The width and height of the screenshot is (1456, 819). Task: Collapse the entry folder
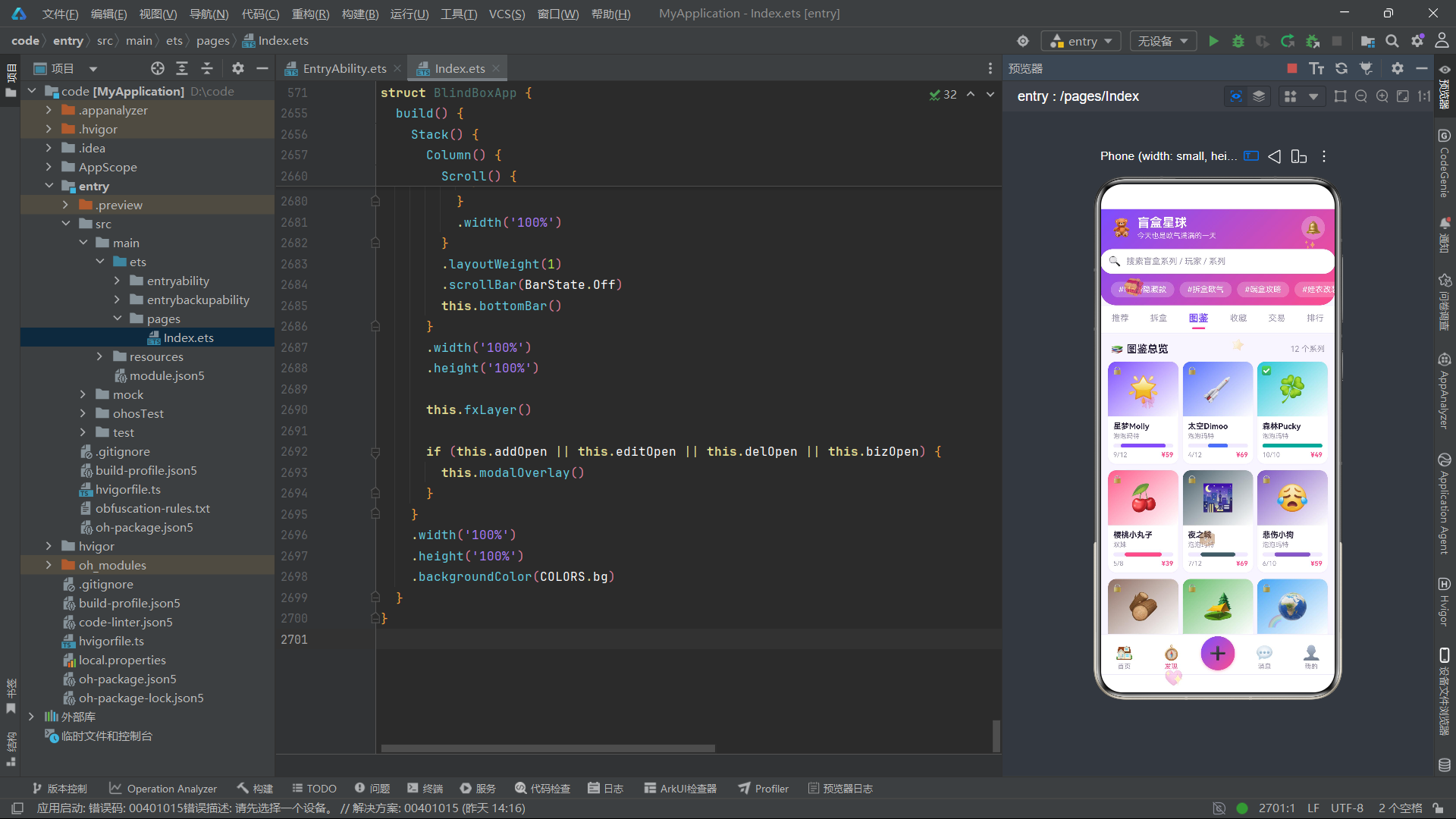pyautogui.click(x=49, y=186)
